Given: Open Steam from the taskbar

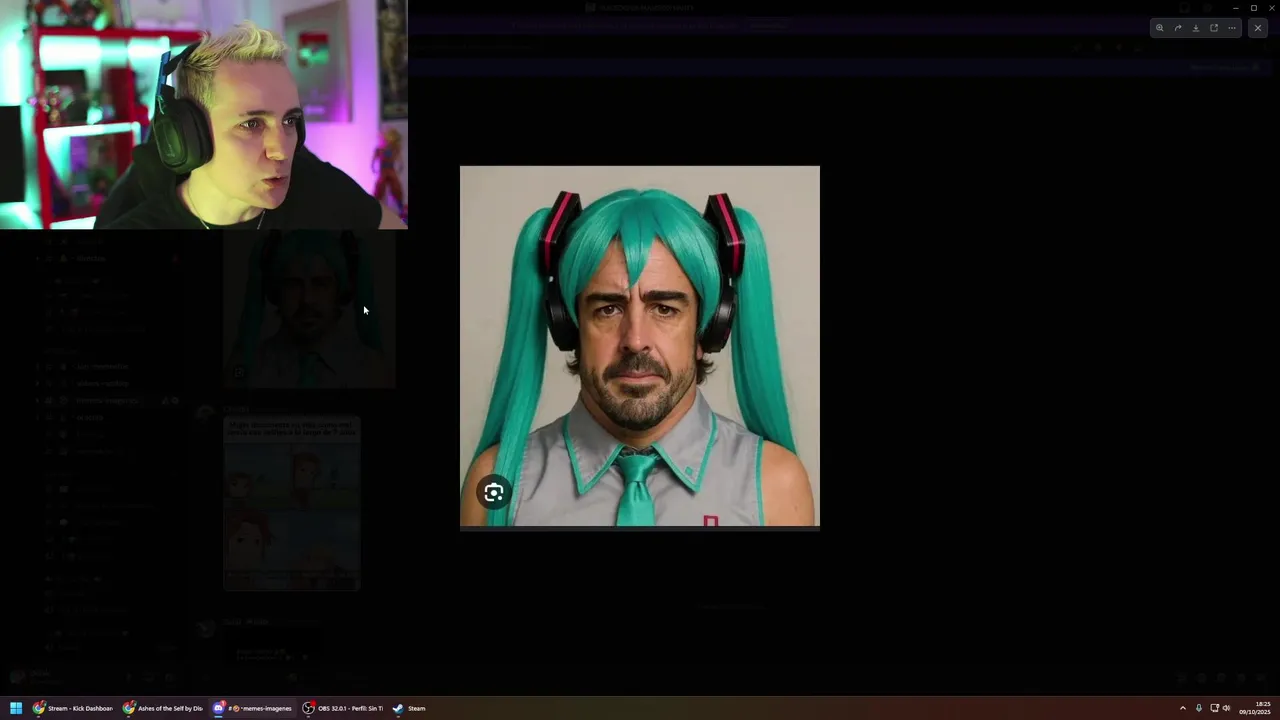Looking at the screenshot, I should pos(409,708).
